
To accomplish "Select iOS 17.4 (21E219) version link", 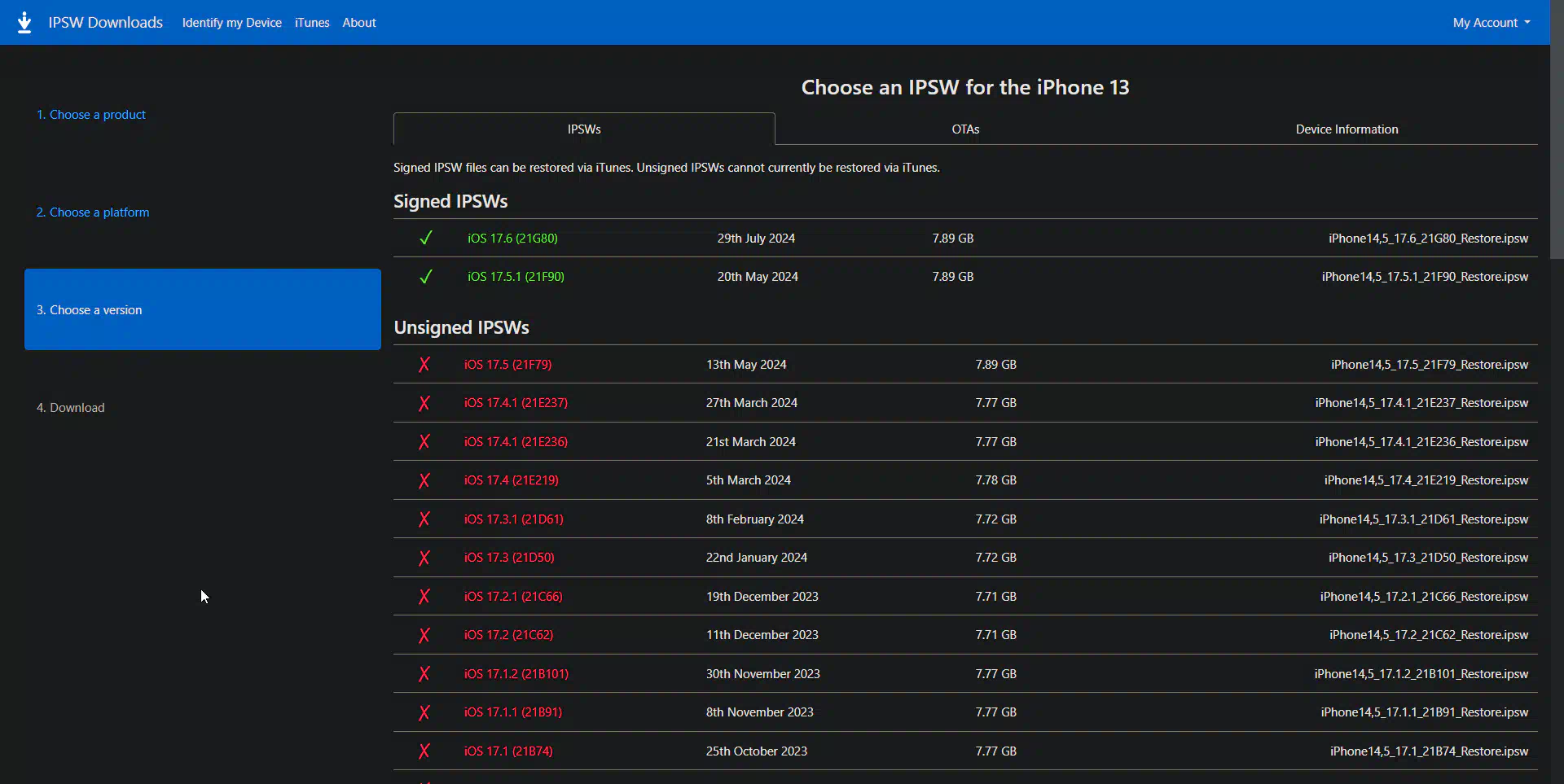I will click(x=512, y=480).
